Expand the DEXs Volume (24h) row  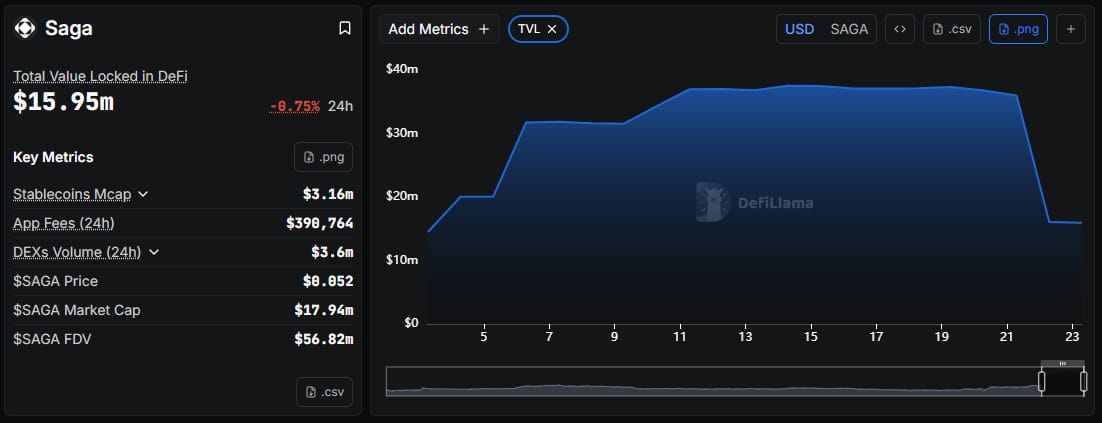tap(154, 252)
